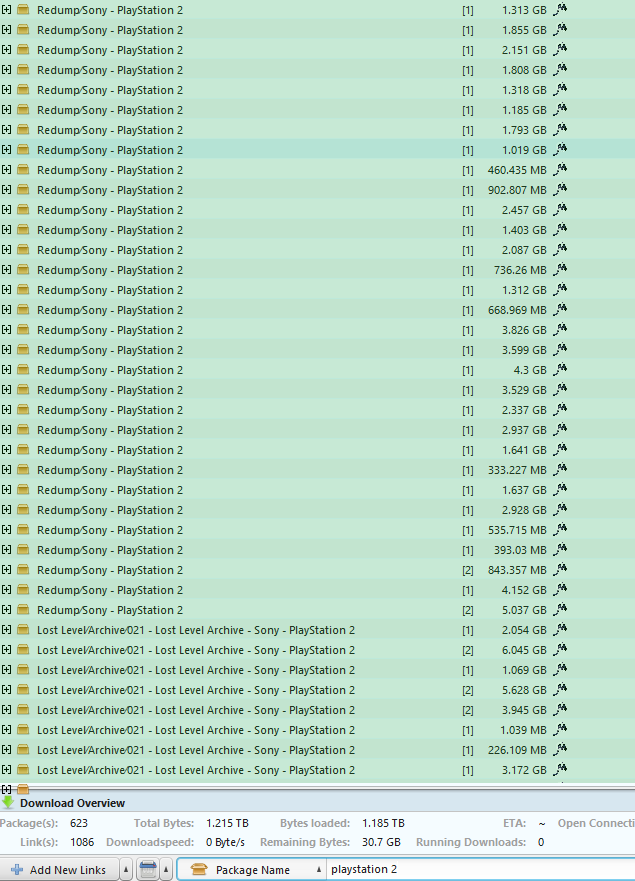Click the Total Bytes value "1.215 TB"
This screenshot has height=881, width=635.
[x=227, y=823]
